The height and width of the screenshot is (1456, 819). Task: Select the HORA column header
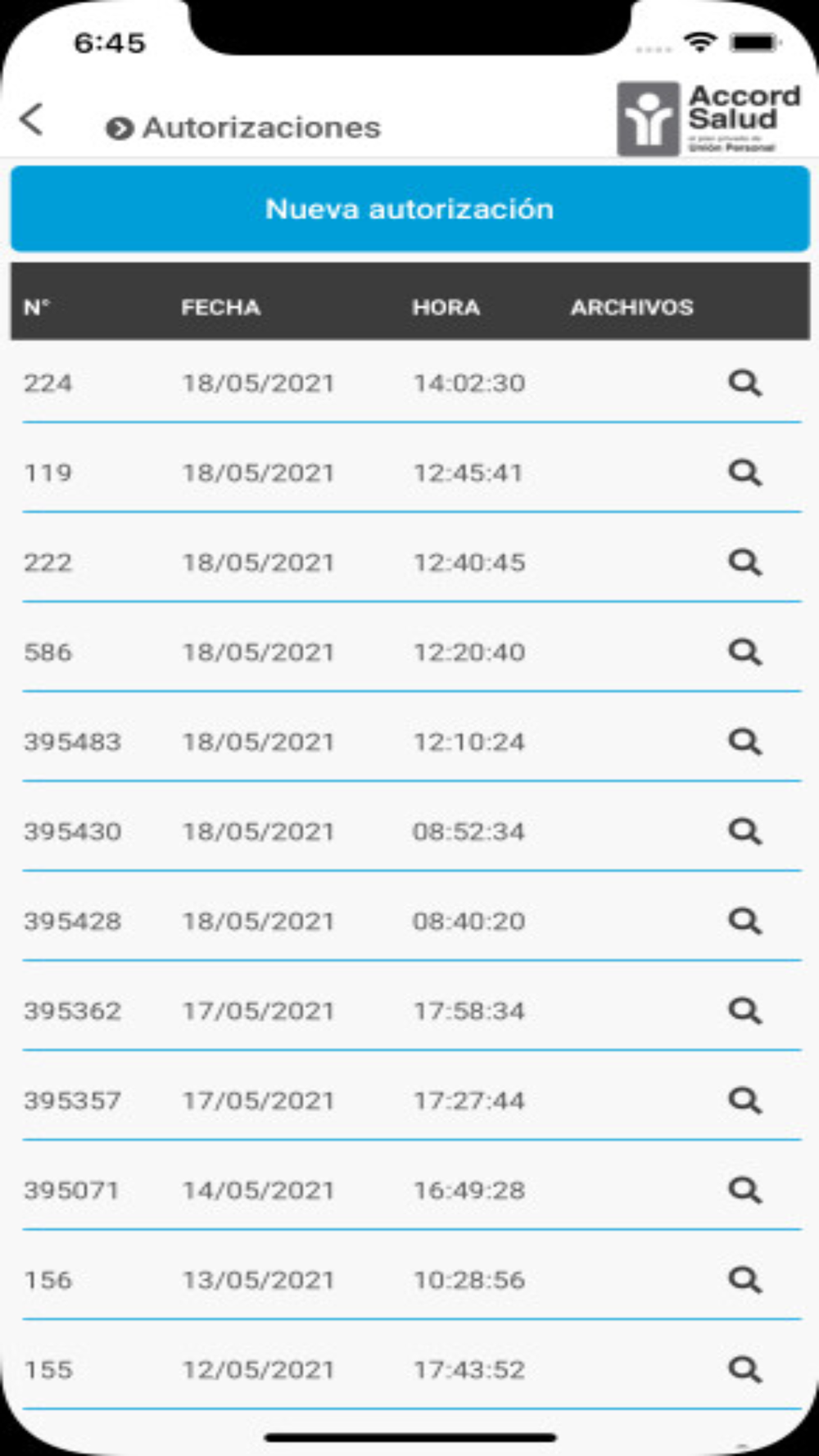[446, 307]
